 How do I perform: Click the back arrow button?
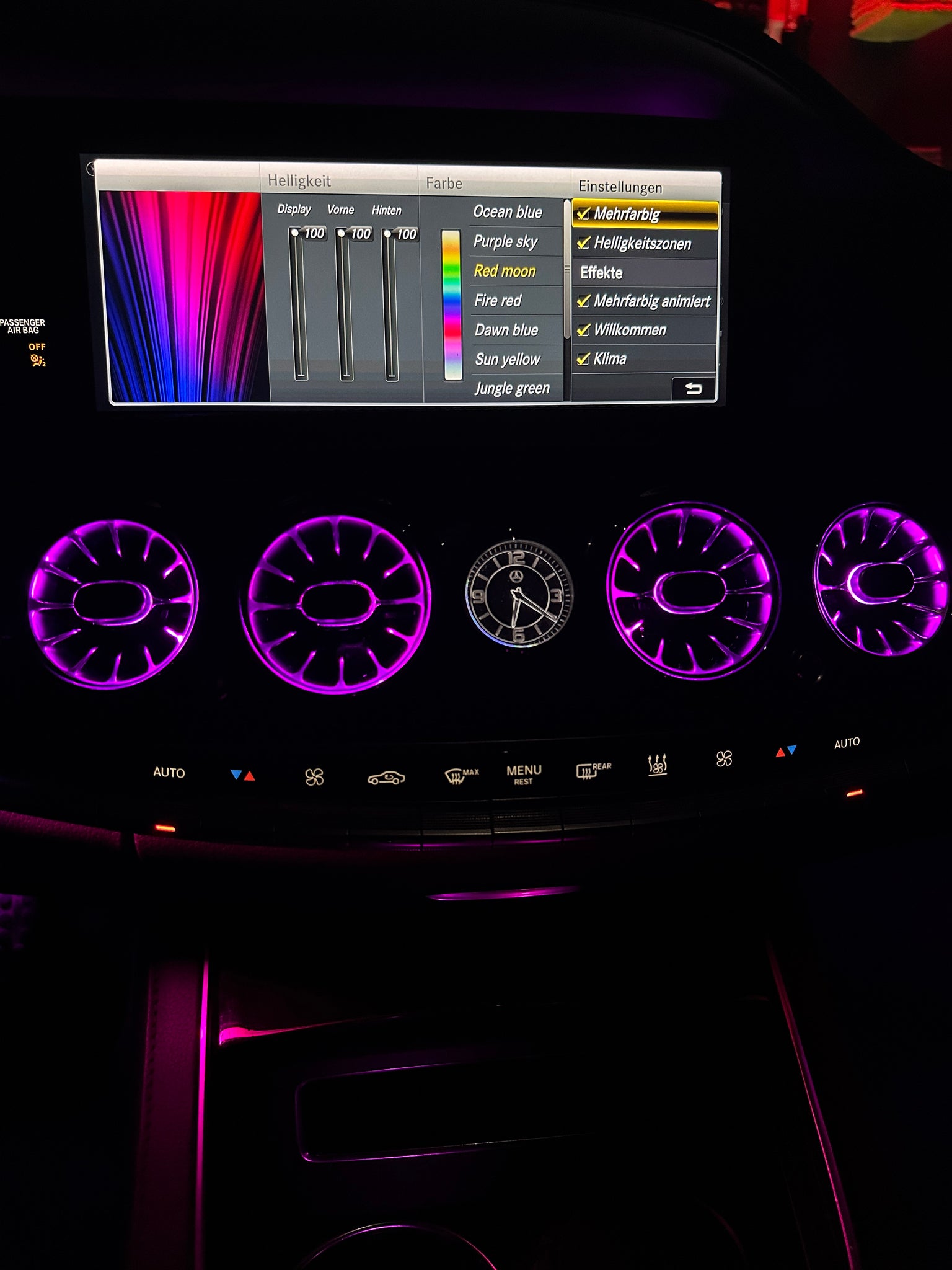pyautogui.click(x=694, y=389)
